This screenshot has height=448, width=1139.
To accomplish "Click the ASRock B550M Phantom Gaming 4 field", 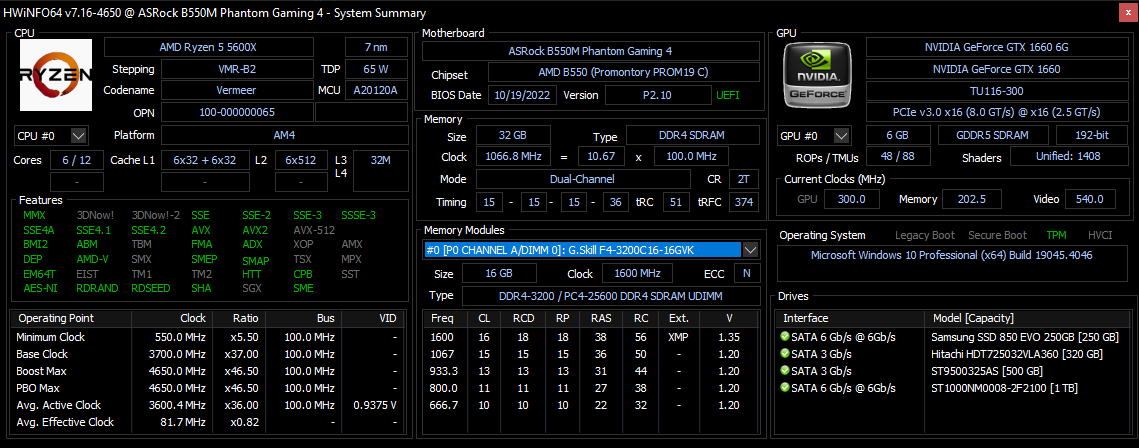I will pyautogui.click(x=591, y=51).
